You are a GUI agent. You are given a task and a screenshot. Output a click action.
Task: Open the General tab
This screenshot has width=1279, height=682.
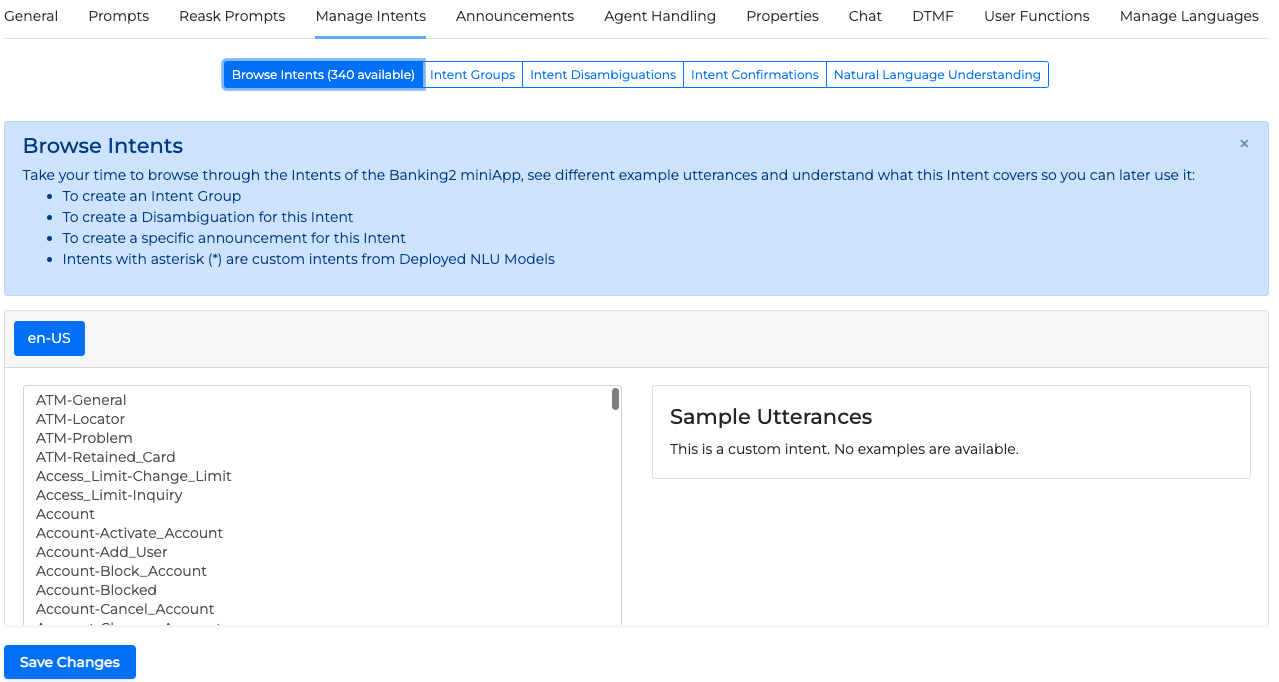tap(31, 16)
